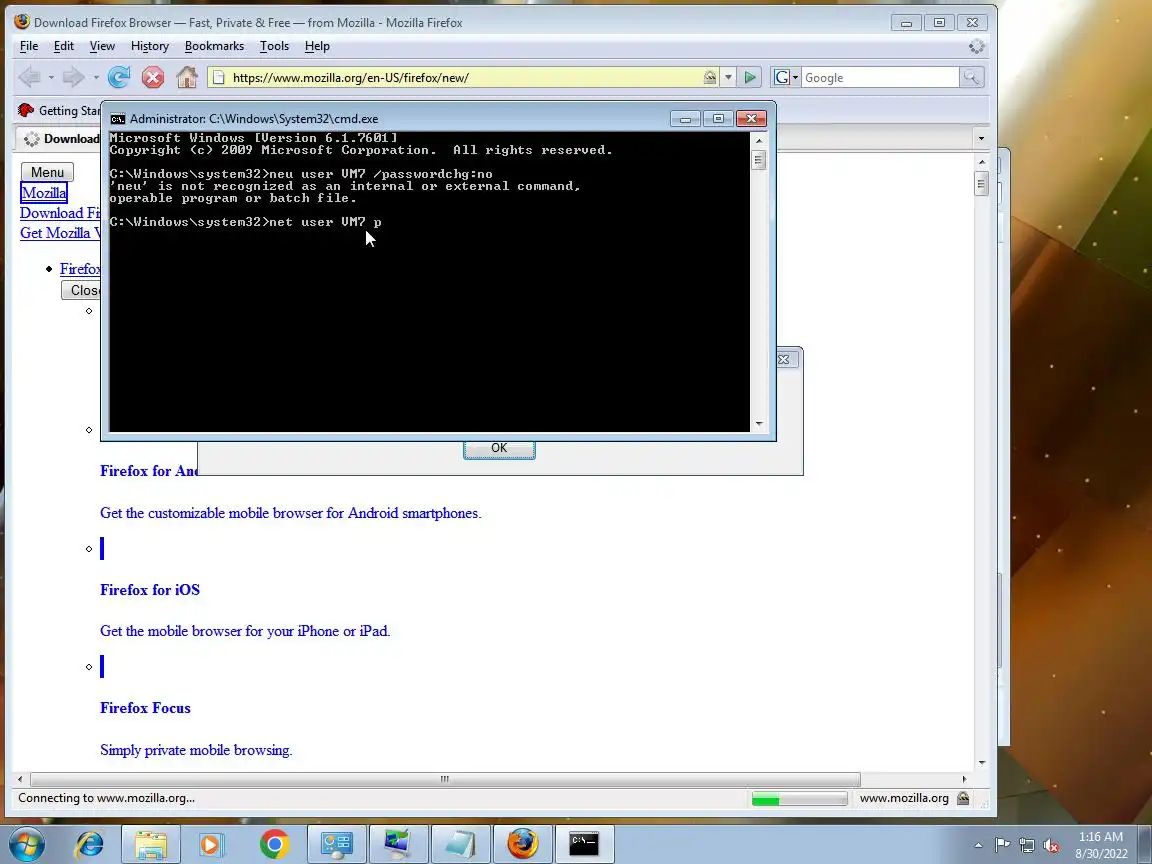Image resolution: width=1152 pixels, height=864 pixels.
Task: Click the OK button in dialog
Action: tap(499, 449)
